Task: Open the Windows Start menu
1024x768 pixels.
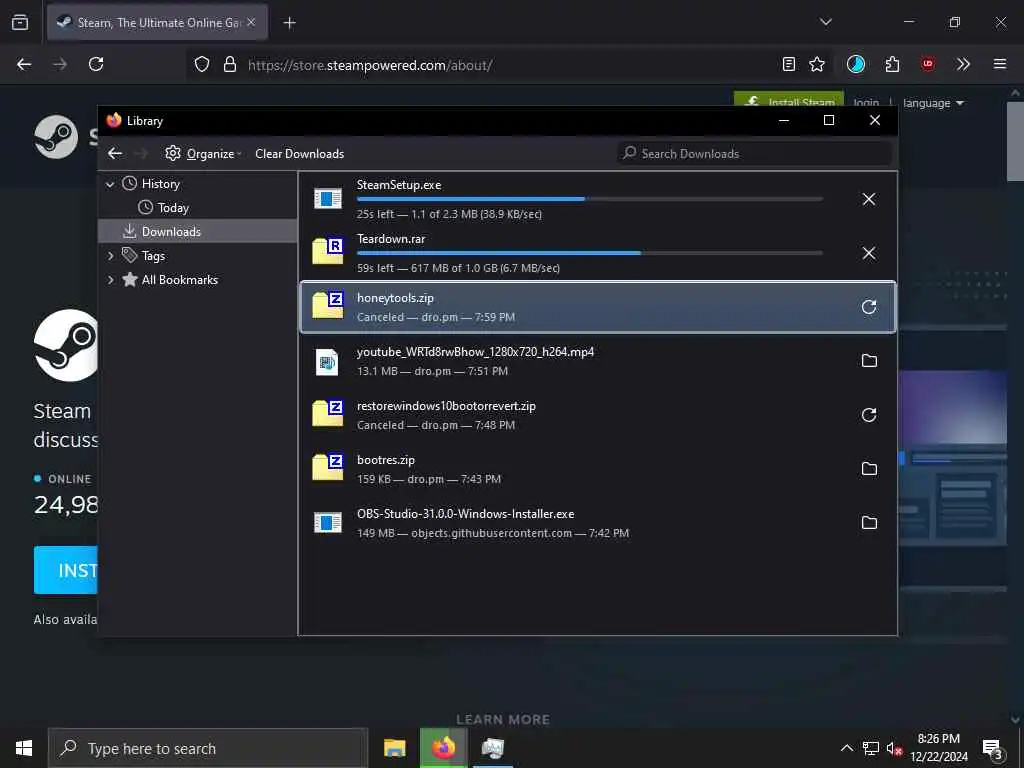Action: pos(24,748)
